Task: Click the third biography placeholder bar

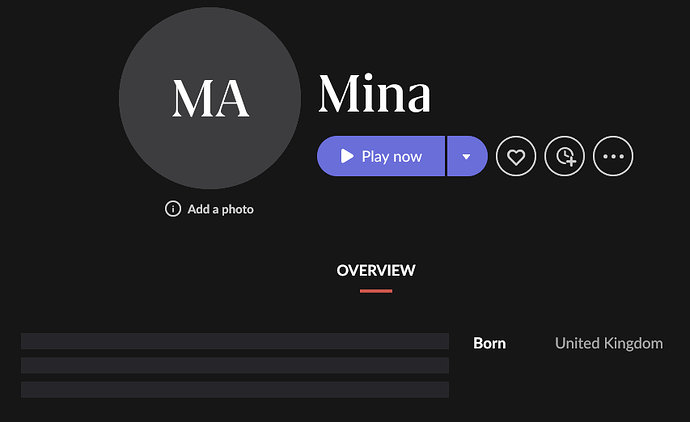Action: coord(235,390)
